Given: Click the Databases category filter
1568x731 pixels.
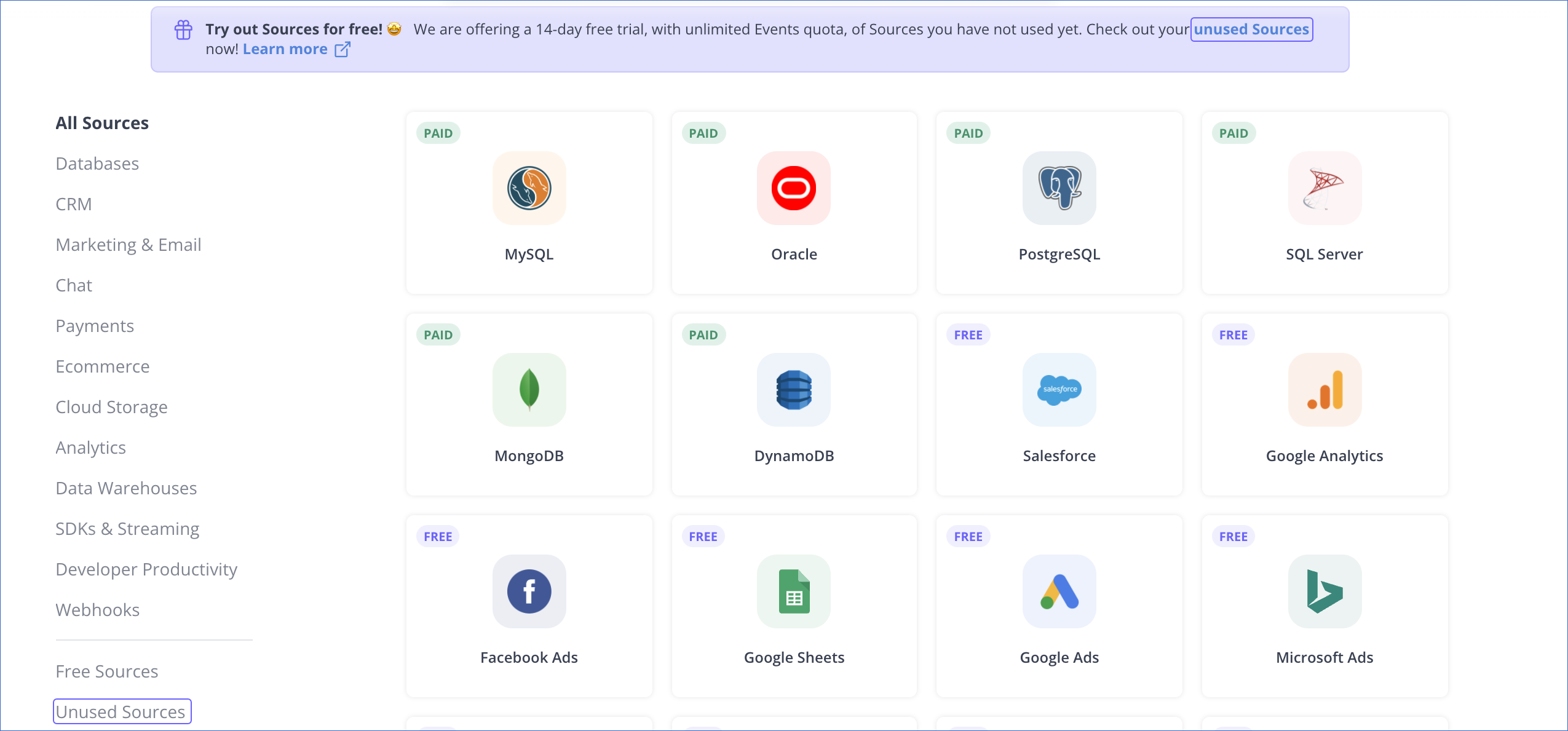Looking at the screenshot, I should tap(97, 163).
